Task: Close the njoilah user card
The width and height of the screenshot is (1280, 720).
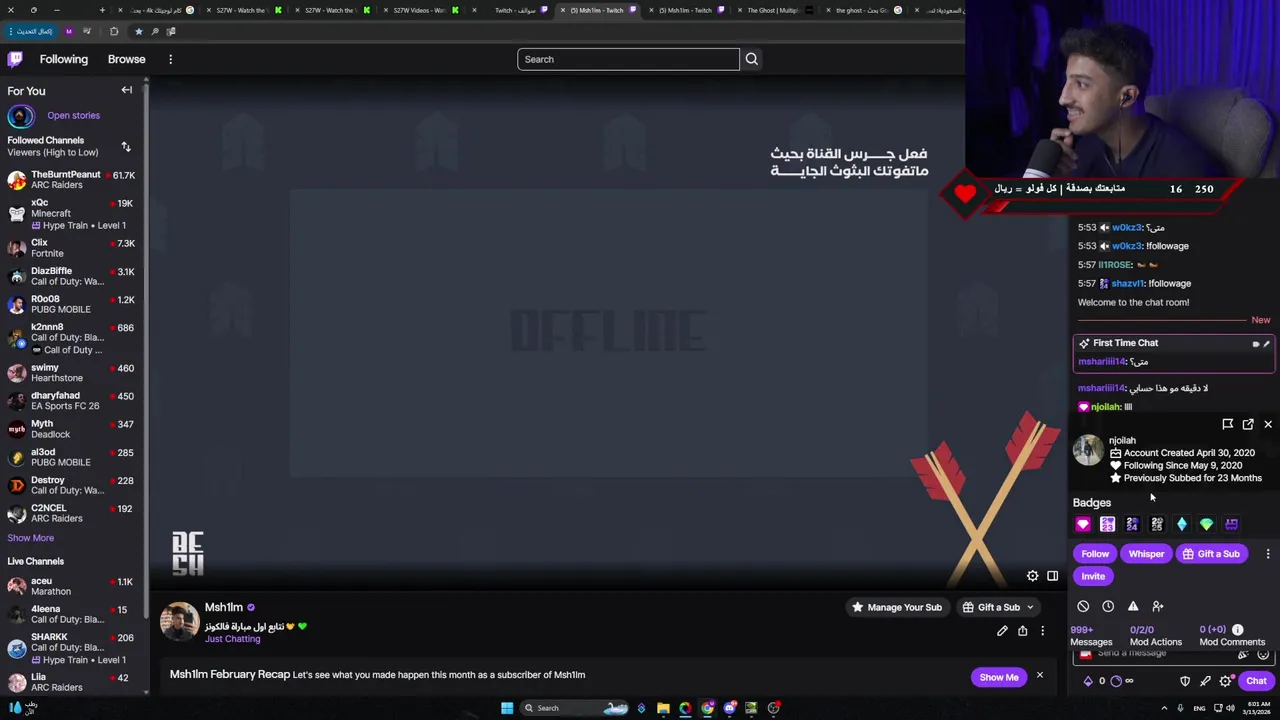Action: 1268,424
